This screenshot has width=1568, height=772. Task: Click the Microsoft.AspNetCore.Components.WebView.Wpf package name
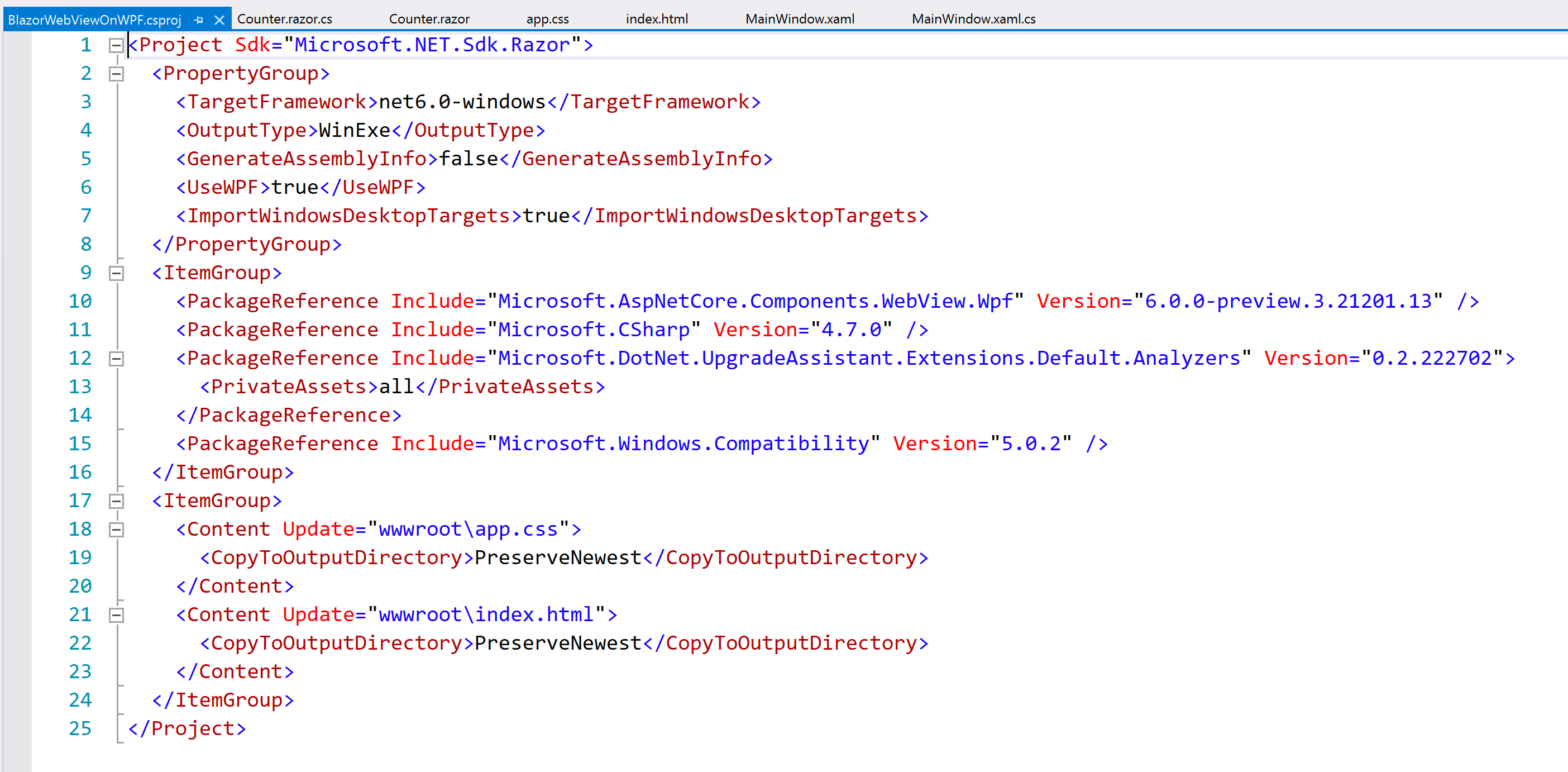[756, 302]
